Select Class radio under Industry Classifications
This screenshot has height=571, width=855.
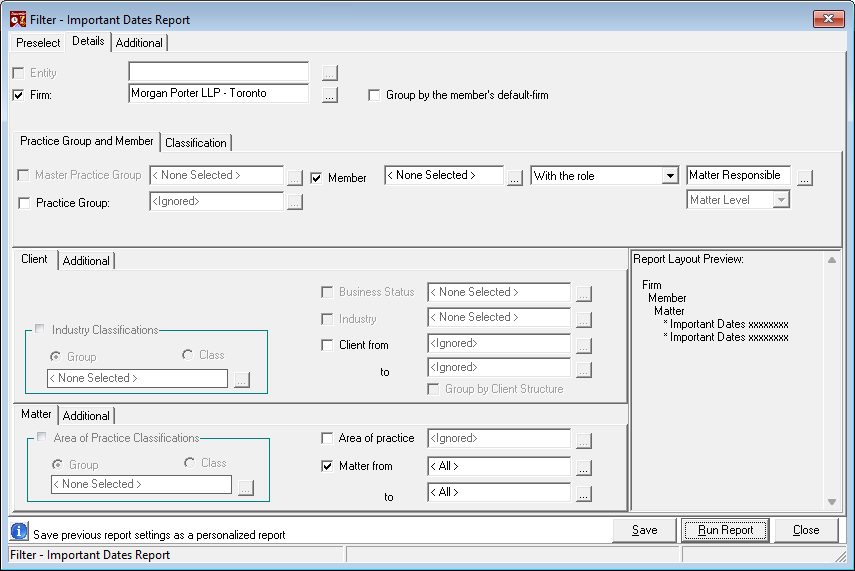click(x=188, y=355)
